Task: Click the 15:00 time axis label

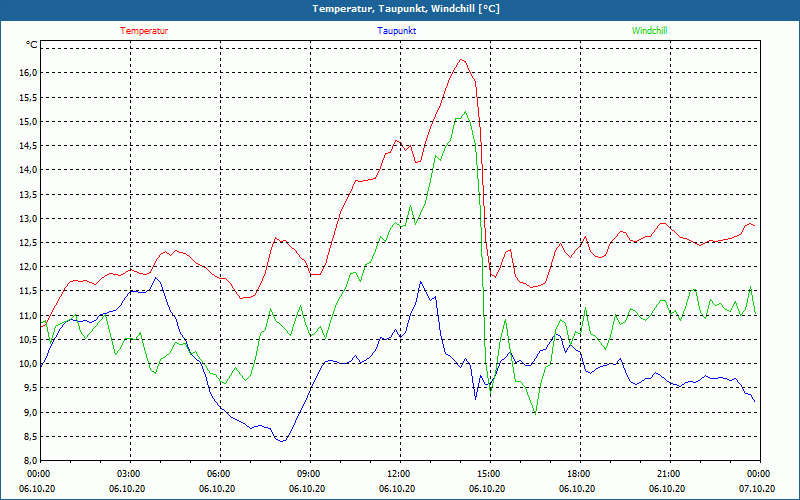Action: [490, 474]
